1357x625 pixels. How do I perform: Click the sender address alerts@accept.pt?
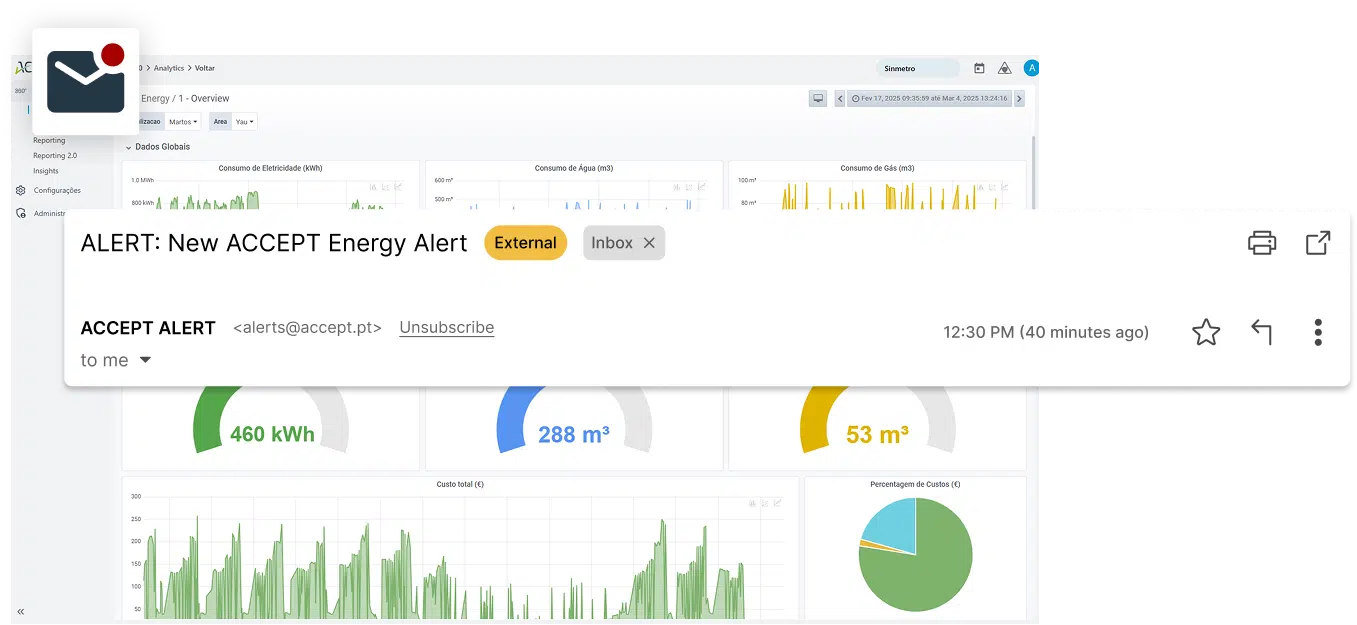coord(307,327)
